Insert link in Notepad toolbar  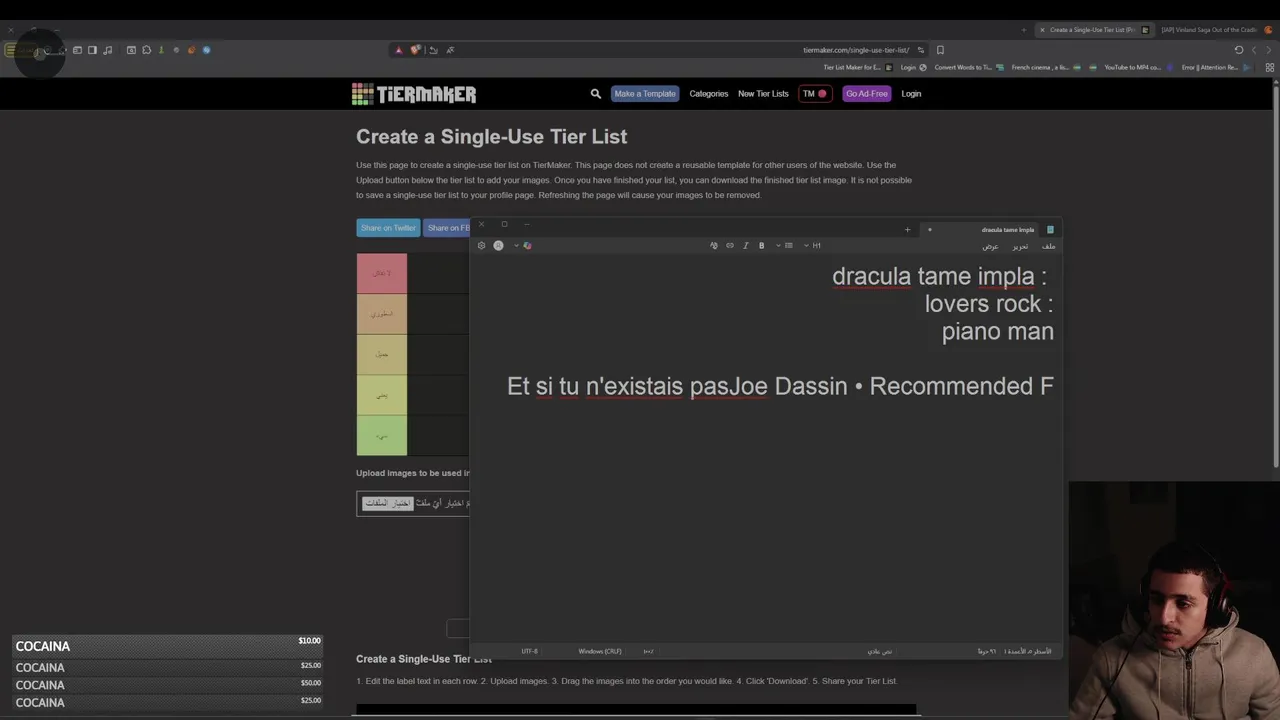pyautogui.click(x=730, y=245)
